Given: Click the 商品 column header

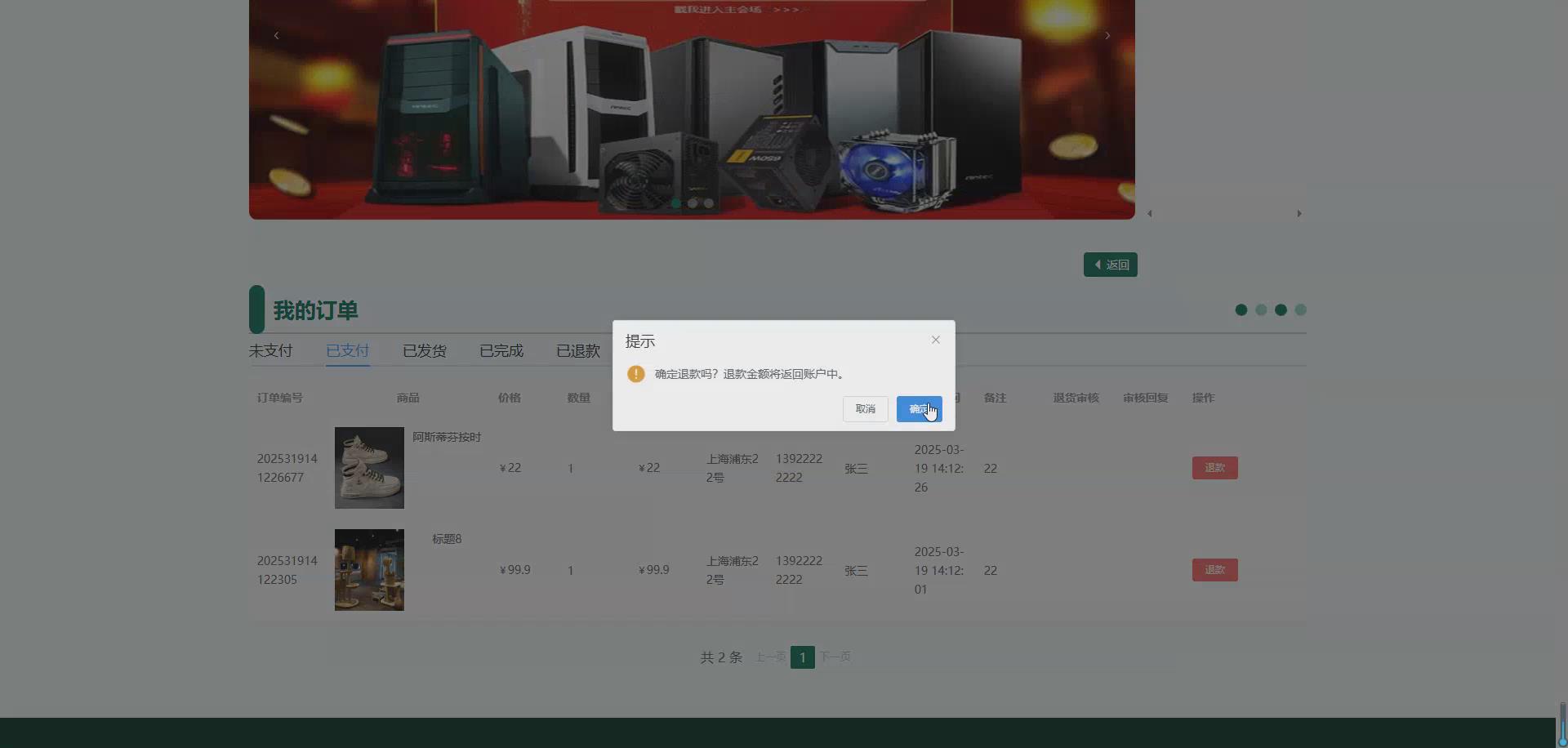Looking at the screenshot, I should pos(408,398).
